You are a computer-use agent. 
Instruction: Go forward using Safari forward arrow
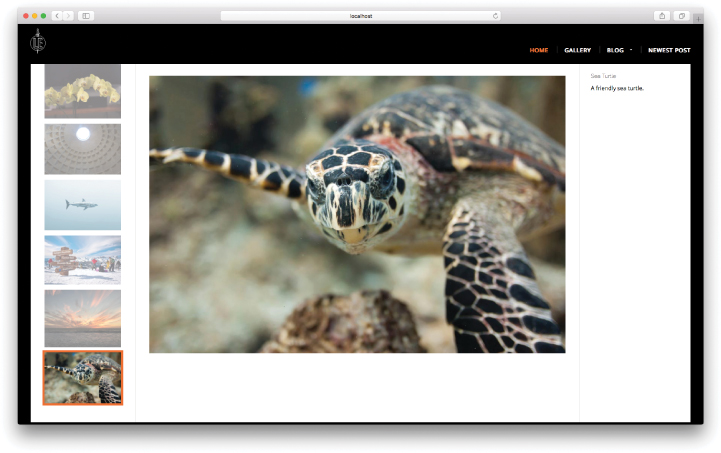pyautogui.click(x=68, y=16)
